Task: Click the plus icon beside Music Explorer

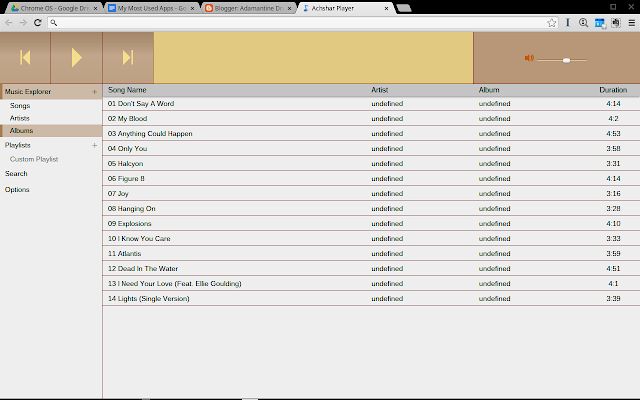Action: coord(94,92)
